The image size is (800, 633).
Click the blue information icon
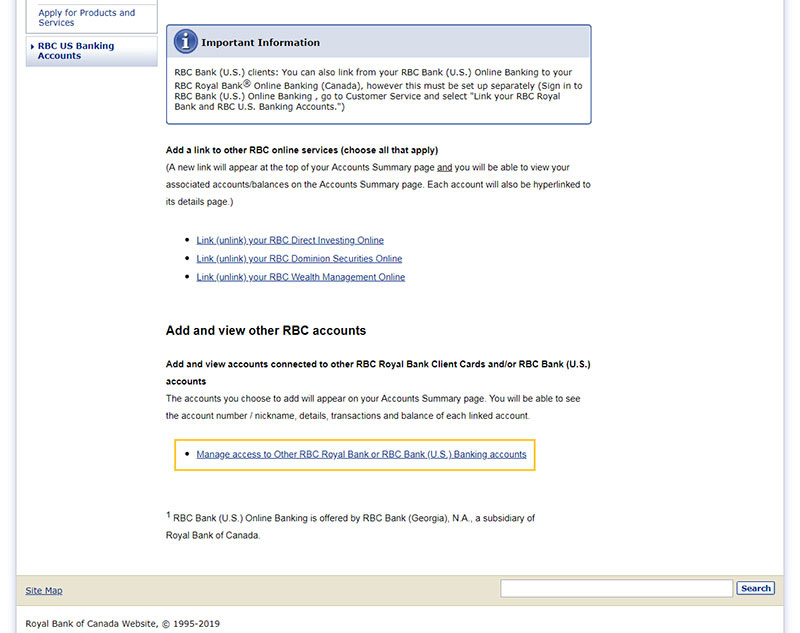click(185, 41)
